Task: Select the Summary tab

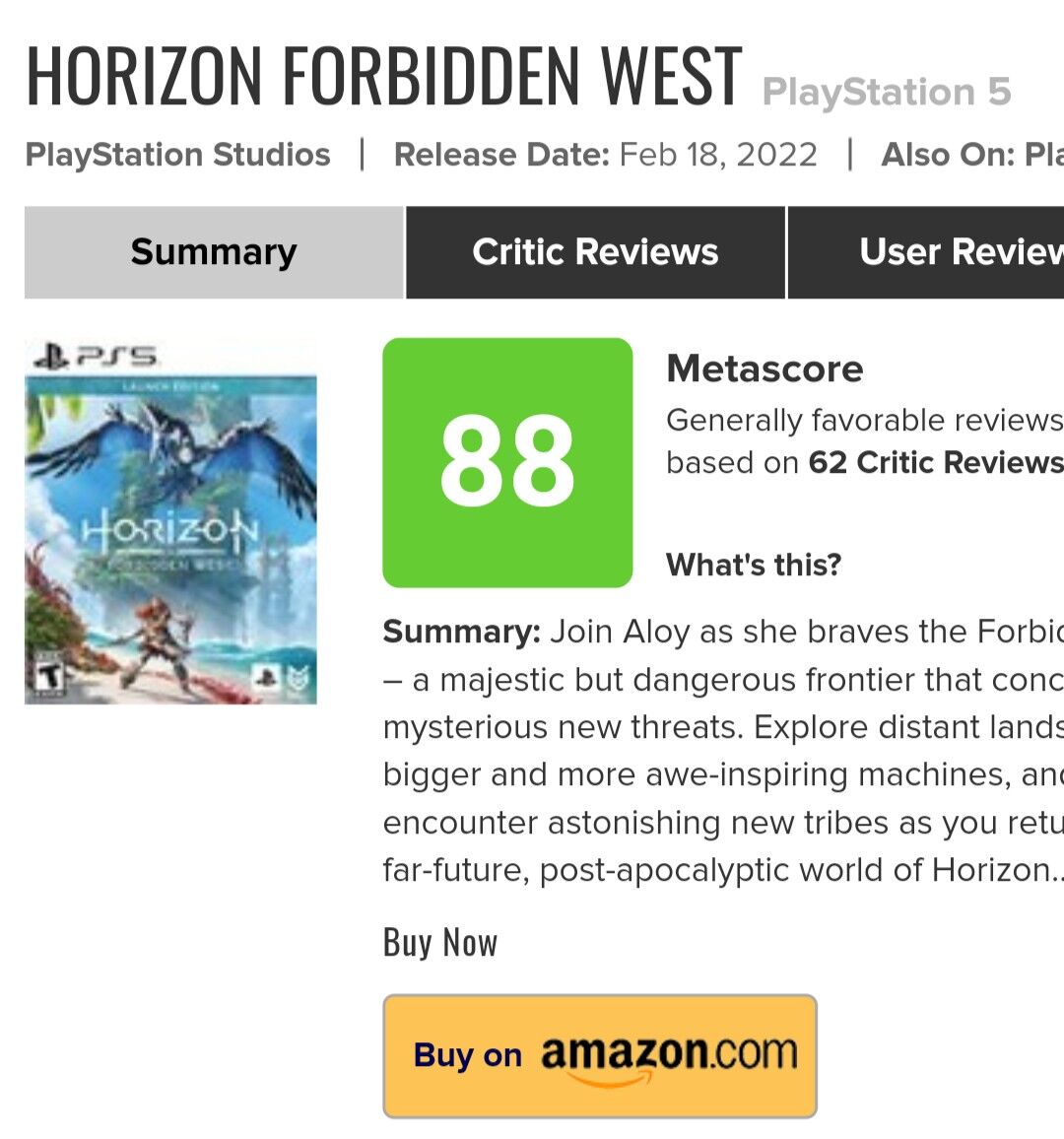Action: [x=214, y=252]
